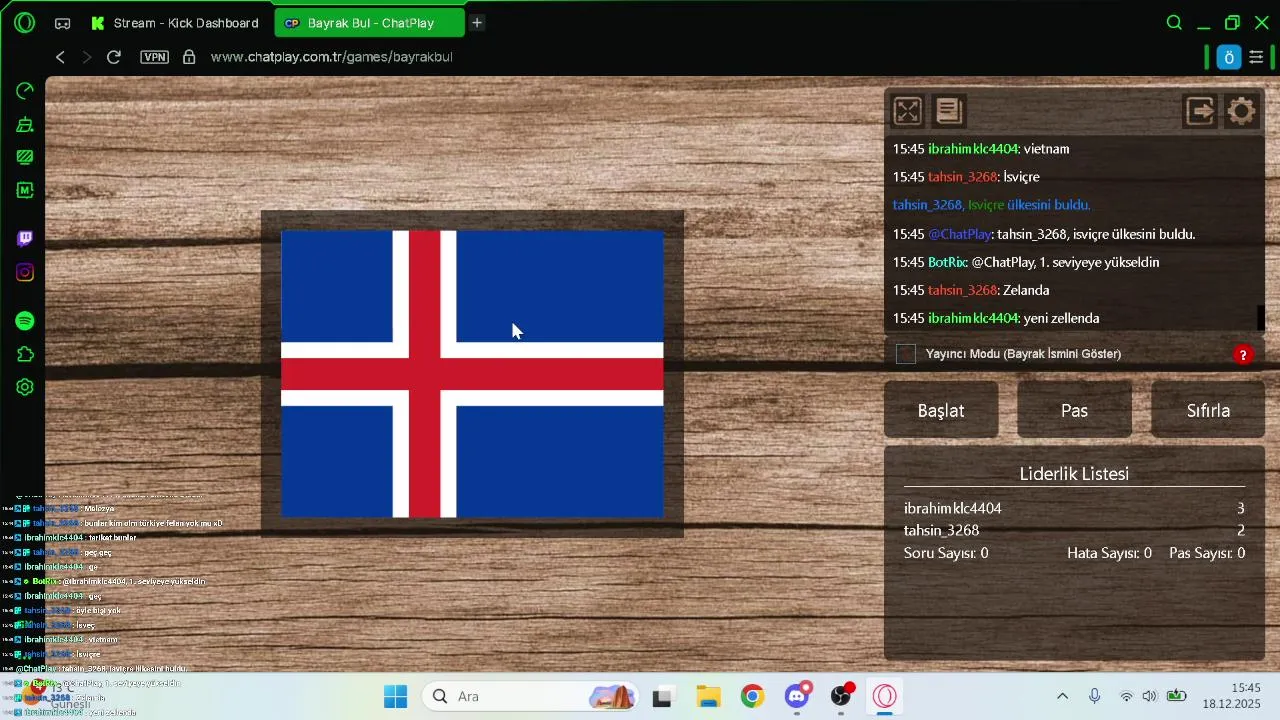This screenshot has height=720, width=1280.
Task: Open the extensions puzzle icon in sidebar
Action: tap(25, 354)
